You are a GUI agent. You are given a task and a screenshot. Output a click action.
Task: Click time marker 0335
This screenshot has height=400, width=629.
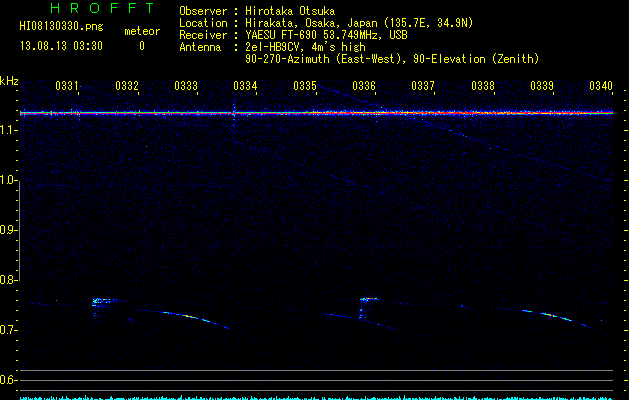tap(305, 86)
